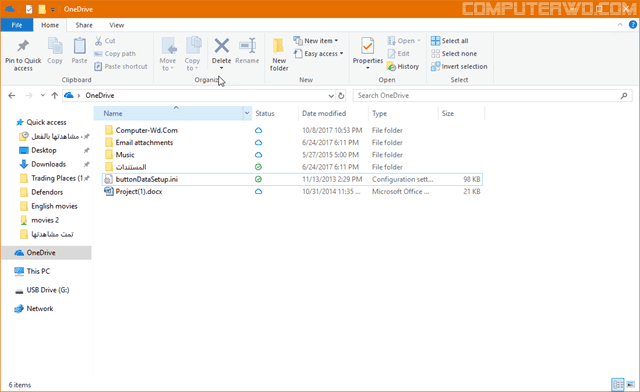
Task: Switch to the Home tab
Action: tap(50, 25)
